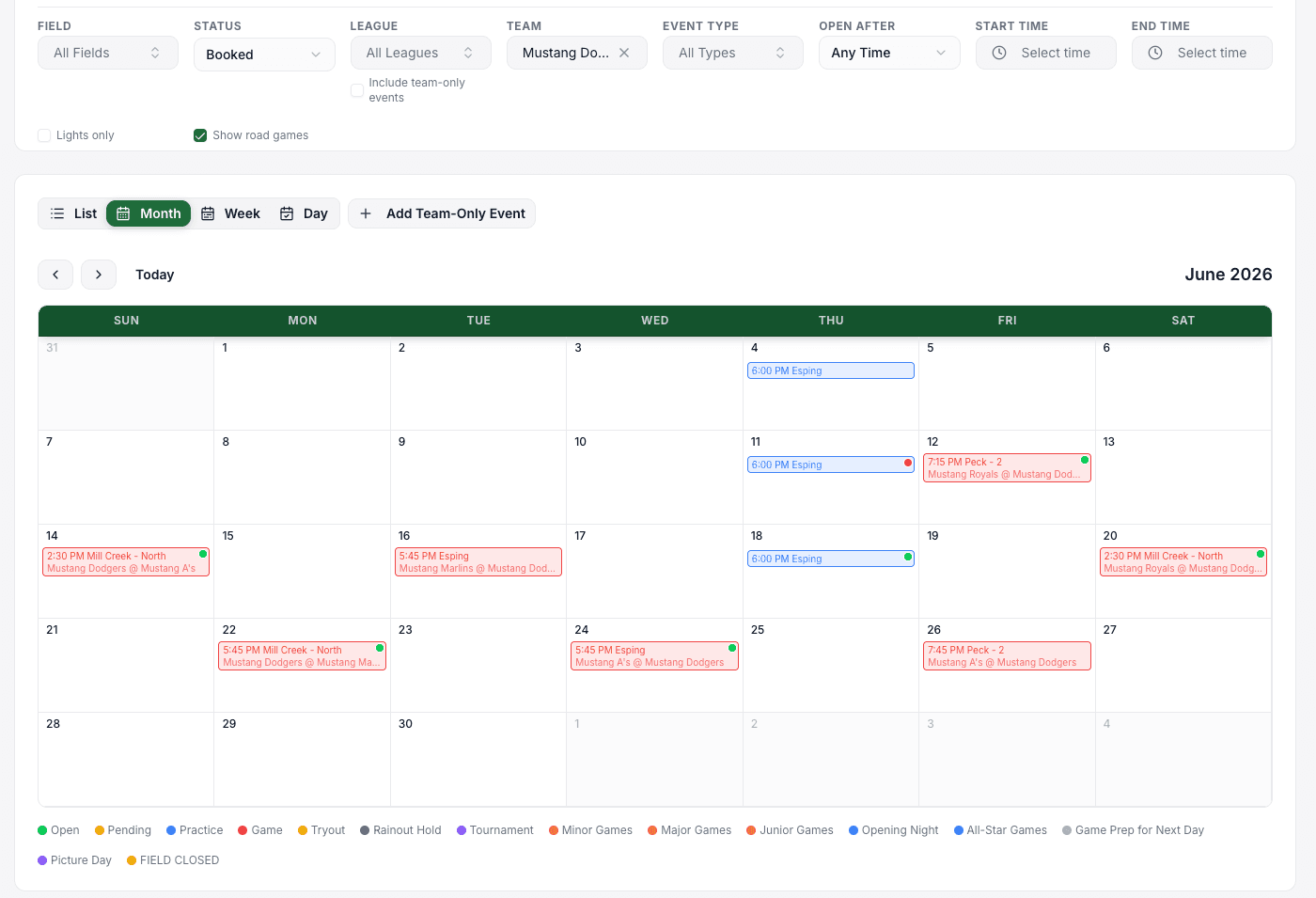Click day cell number 30
Viewport: 1316px width, 898px height.
point(405,724)
